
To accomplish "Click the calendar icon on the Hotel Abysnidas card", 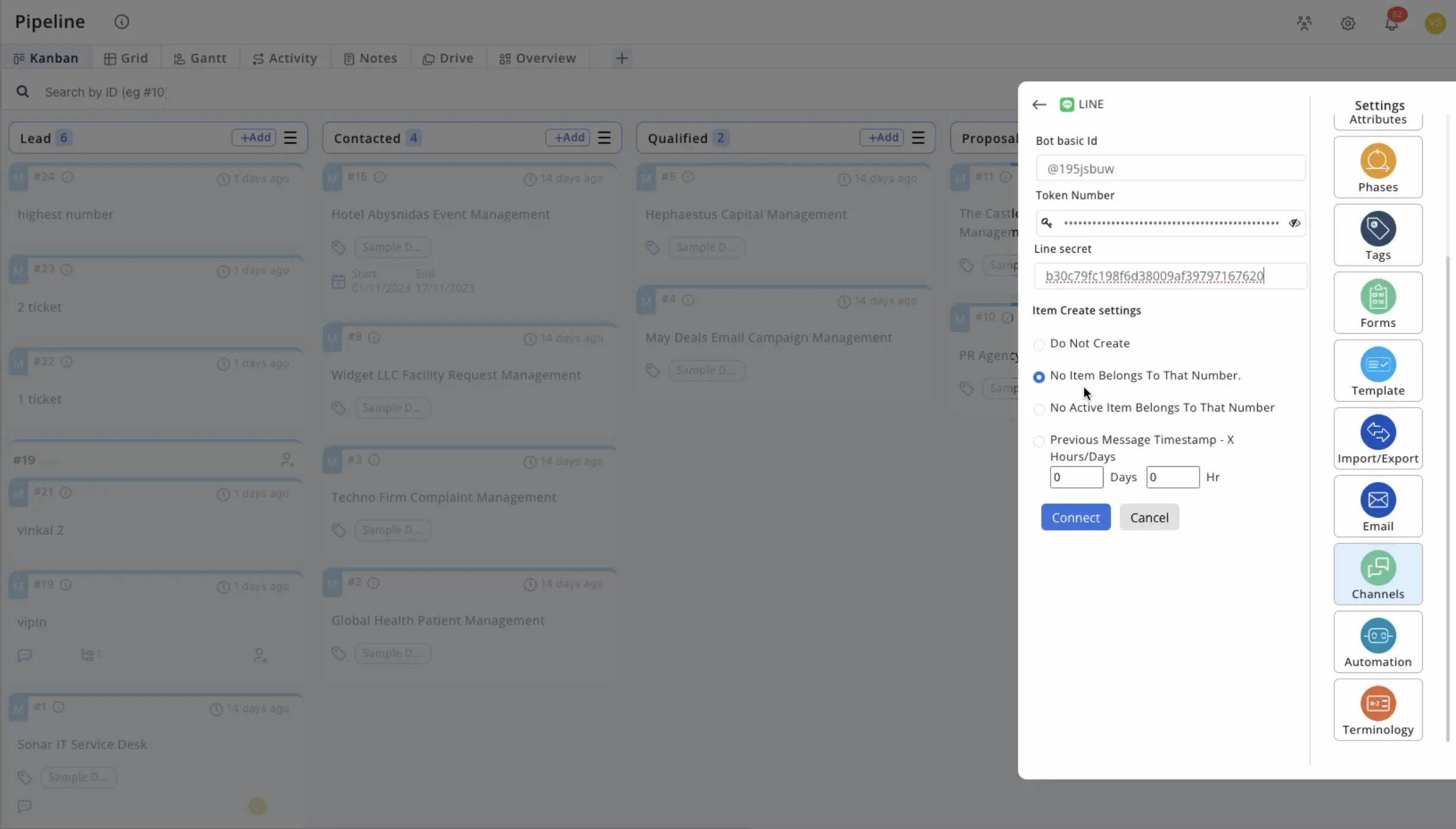I will [x=338, y=281].
